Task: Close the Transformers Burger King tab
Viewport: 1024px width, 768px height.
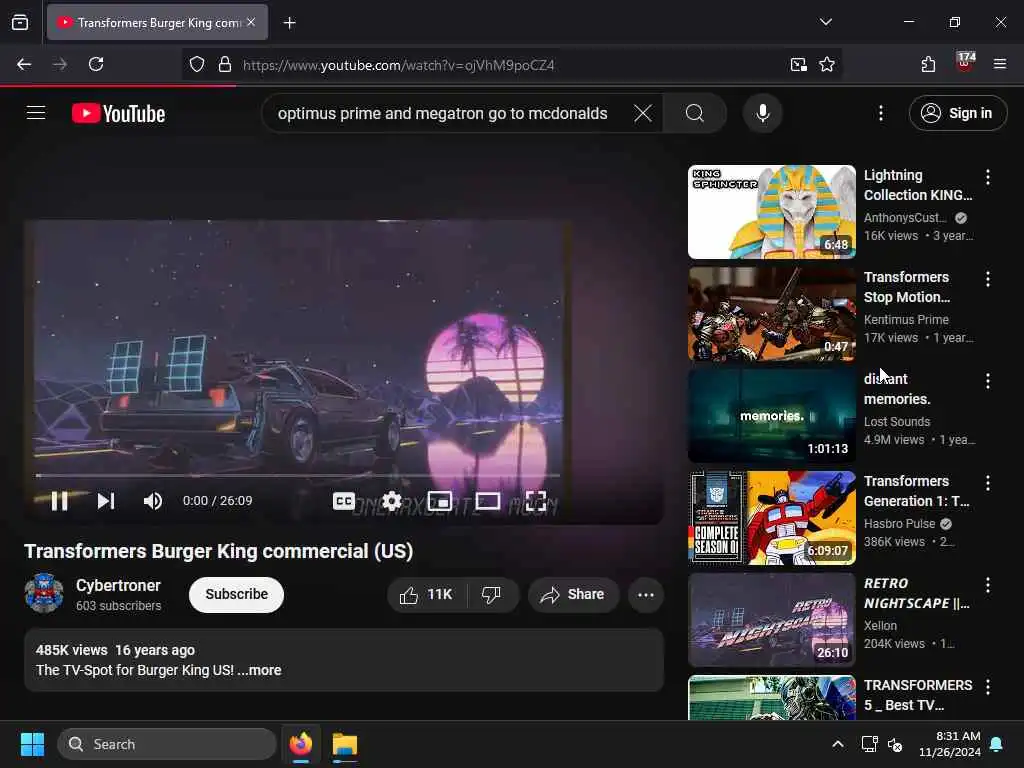Action: pyautogui.click(x=251, y=22)
